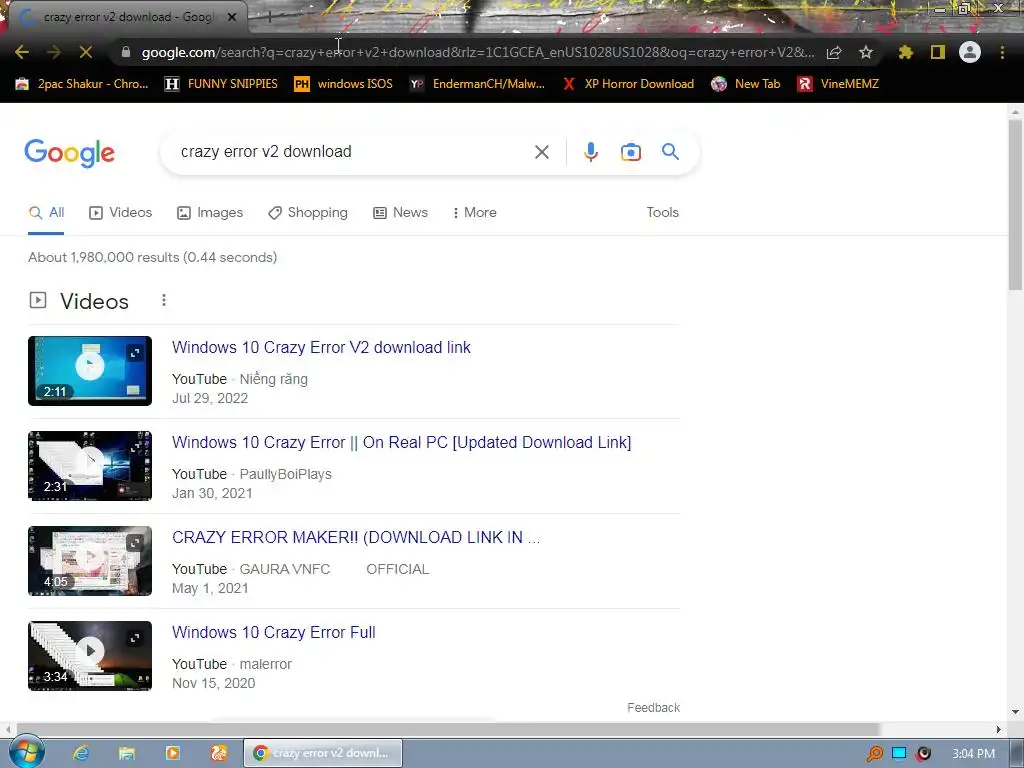Clear the search box with X
The width and height of the screenshot is (1024, 768).
(x=541, y=152)
